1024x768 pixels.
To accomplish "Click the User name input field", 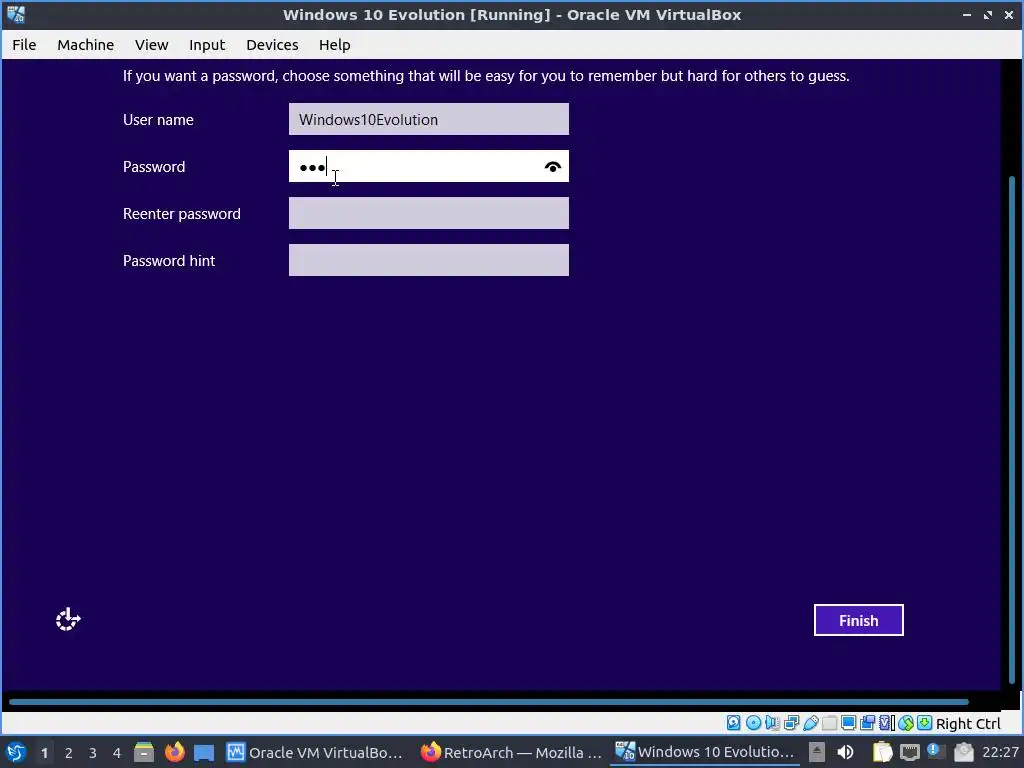I will pos(428,119).
